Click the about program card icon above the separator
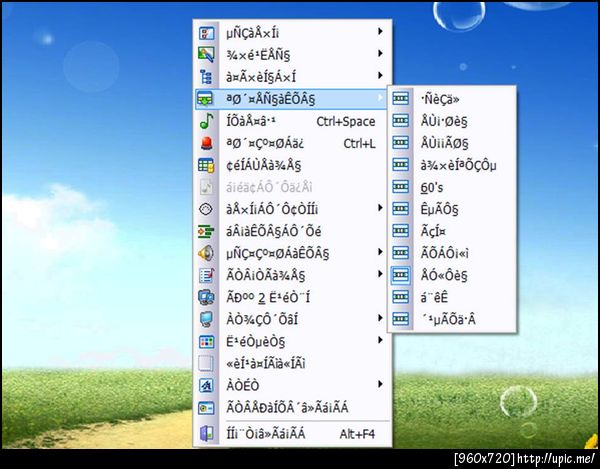 (x=206, y=408)
